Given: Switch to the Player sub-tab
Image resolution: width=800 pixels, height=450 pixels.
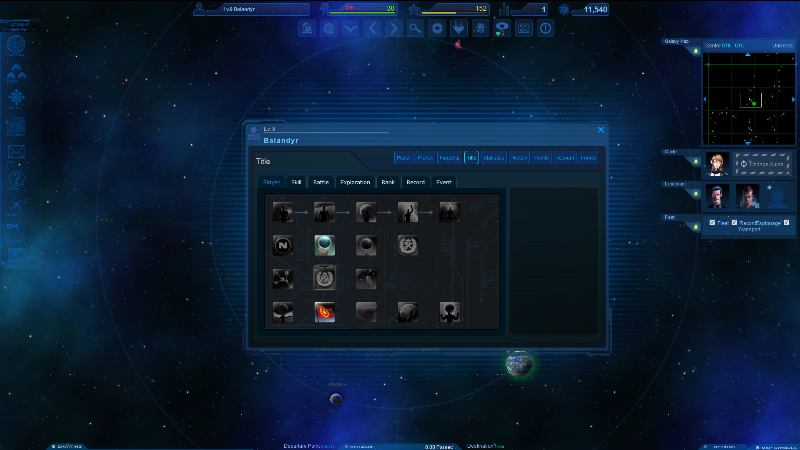Looking at the screenshot, I should 271,182.
